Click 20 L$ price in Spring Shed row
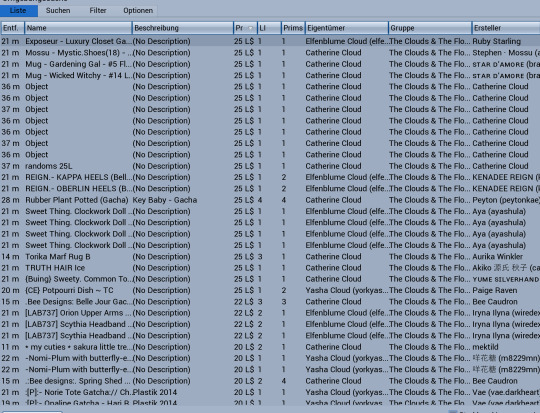 244,381
